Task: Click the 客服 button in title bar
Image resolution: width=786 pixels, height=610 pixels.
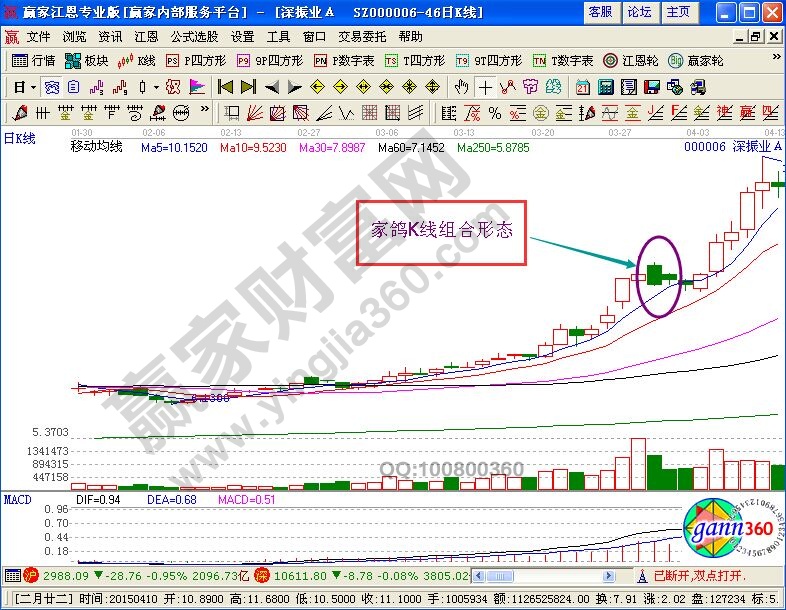Action: (x=600, y=12)
